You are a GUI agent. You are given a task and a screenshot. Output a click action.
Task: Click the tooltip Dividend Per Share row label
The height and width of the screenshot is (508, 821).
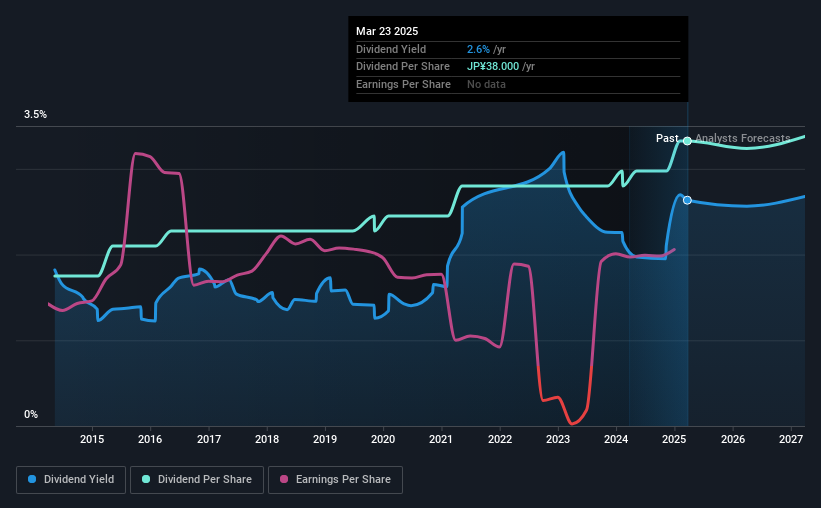tap(403, 67)
